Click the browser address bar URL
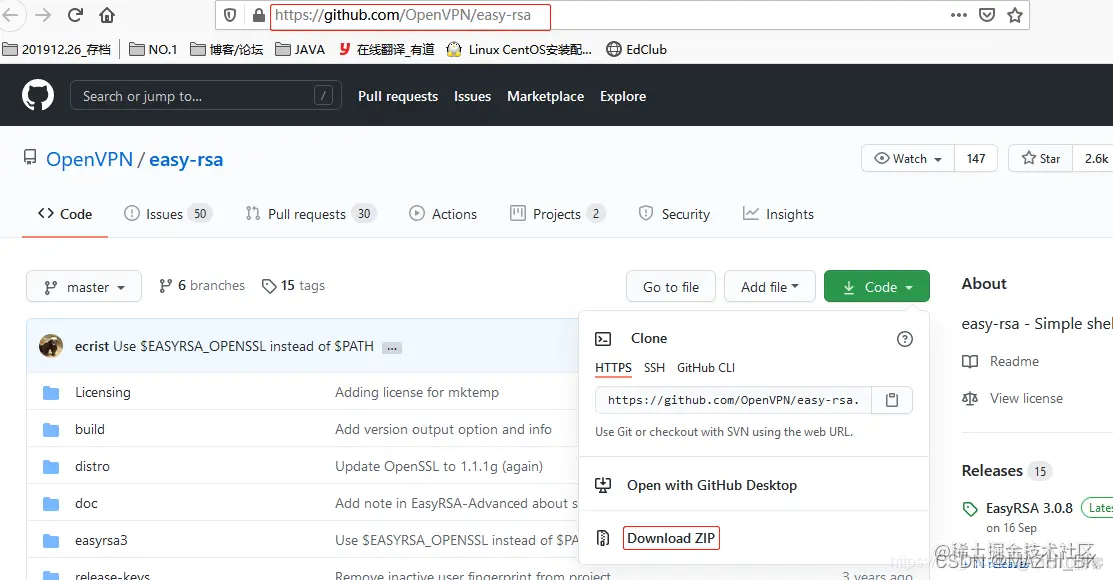Image resolution: width=1113 pixels, height=580 pixels. 402,15
